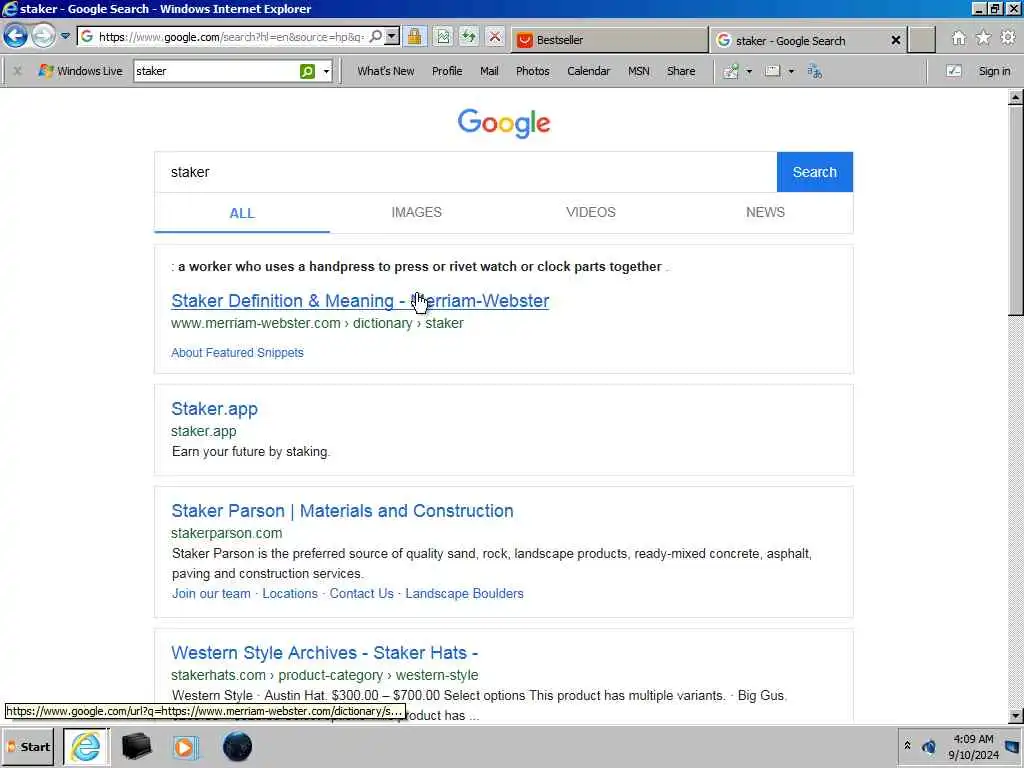Open What's New in the toolbar
The height and width of the screenshot is (768, 1024).
click(385, 71)
